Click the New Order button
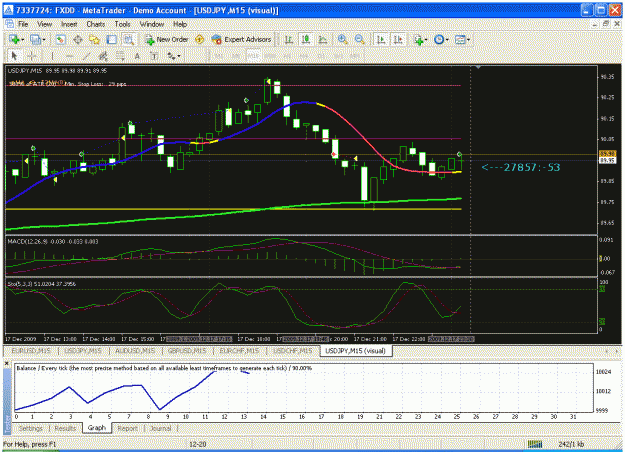This screenshot has width=625, height=452. [167, 39]
